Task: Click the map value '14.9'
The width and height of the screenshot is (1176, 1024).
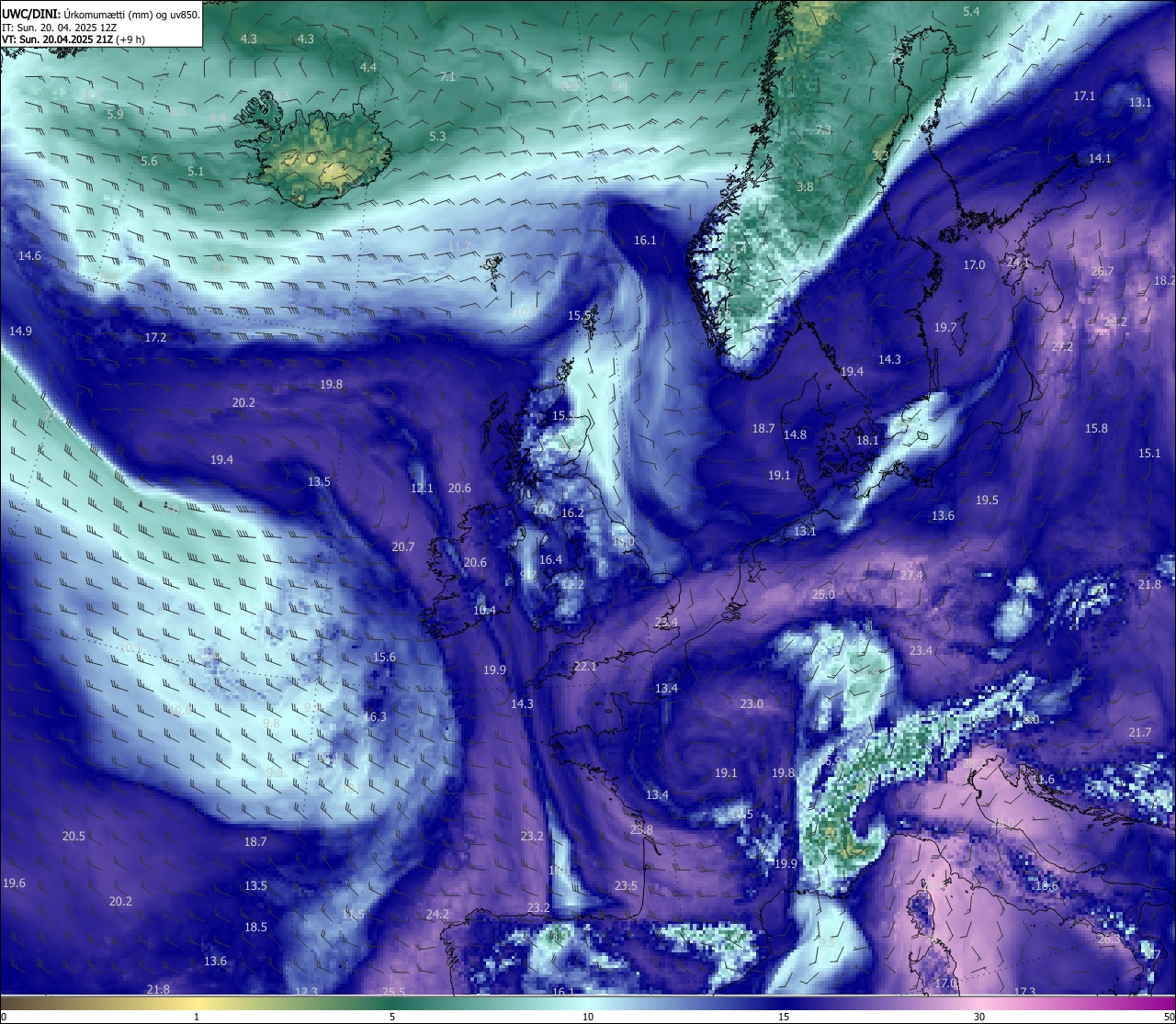Action: 20,332
